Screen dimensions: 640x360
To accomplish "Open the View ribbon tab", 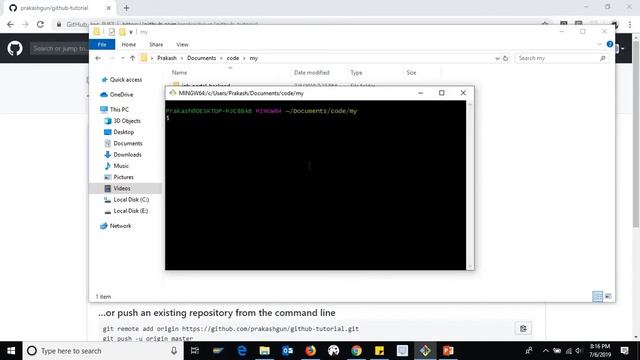I will tap(182, 44).
